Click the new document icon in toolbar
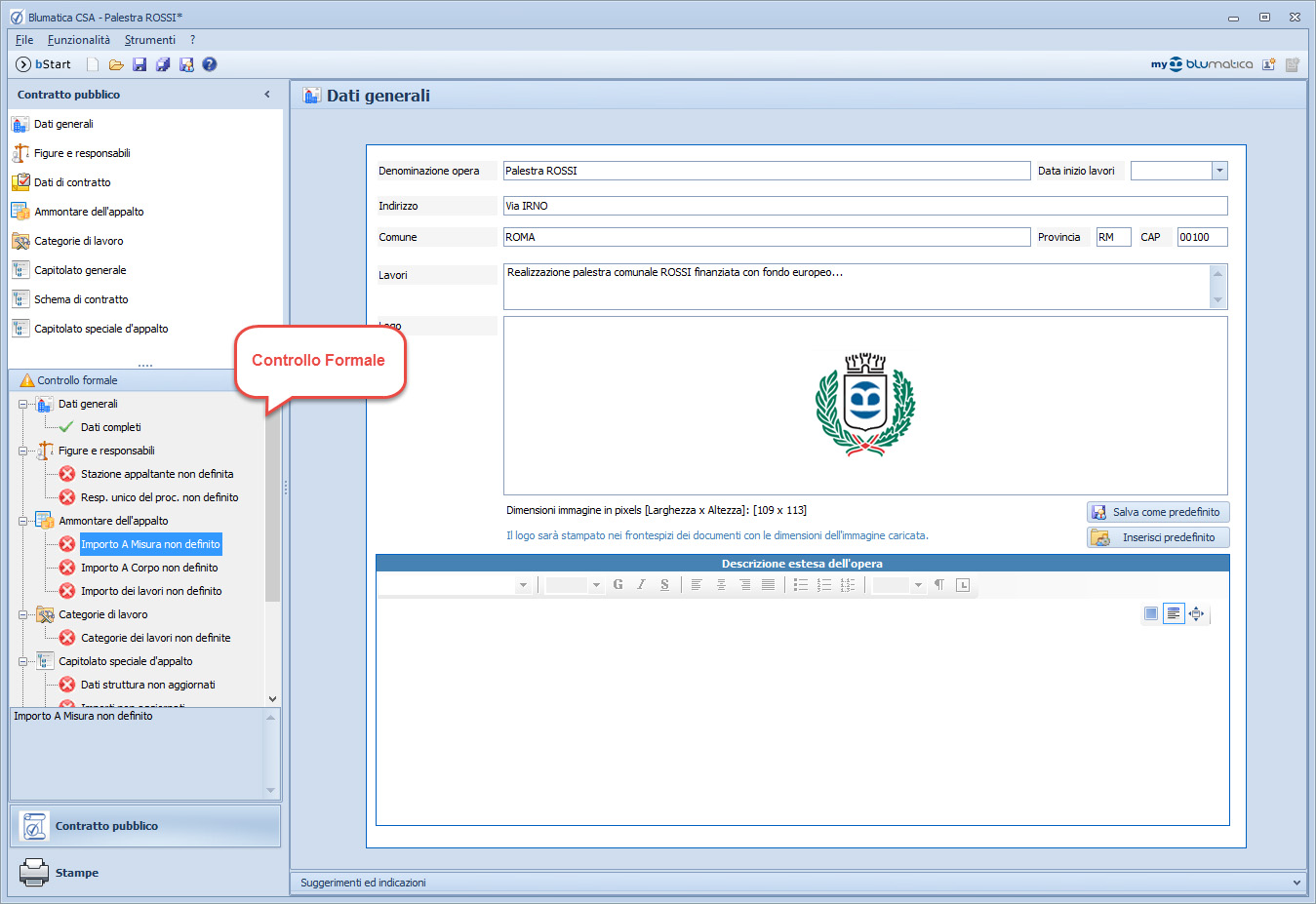Viewport: 1316px width, 904px height. pos(93,64)
